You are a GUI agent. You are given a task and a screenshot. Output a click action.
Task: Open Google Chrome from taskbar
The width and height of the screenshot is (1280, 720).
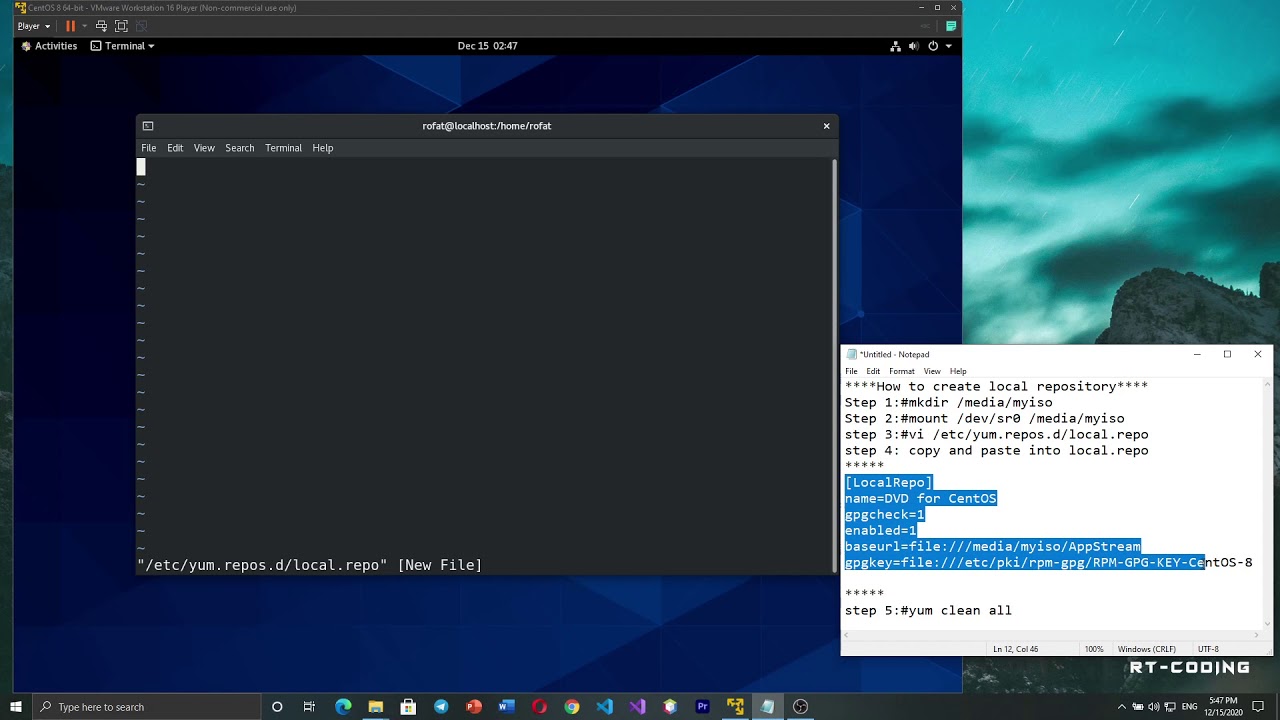point(572,707)
